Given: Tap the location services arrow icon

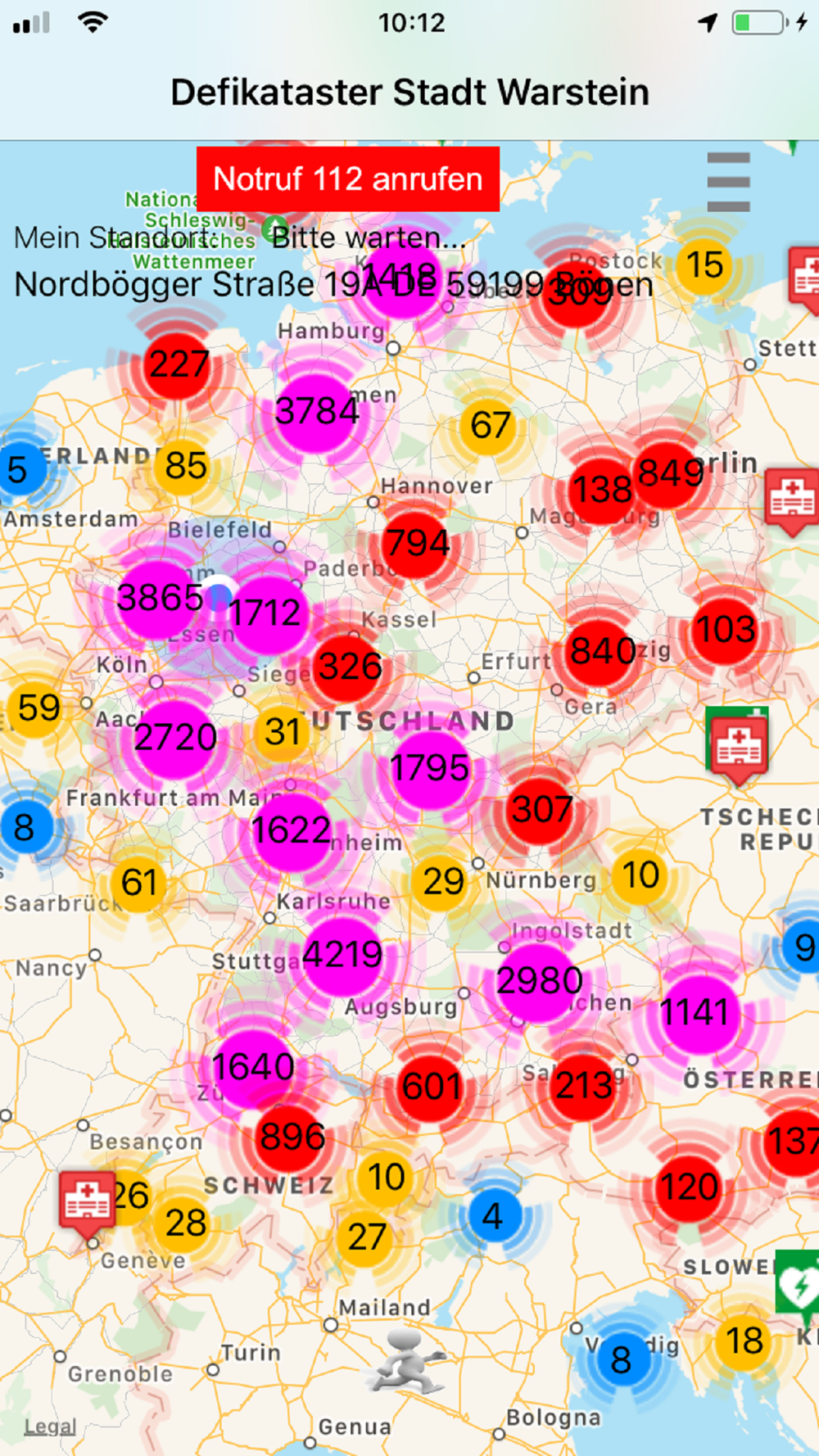Looking at the screenshot, I should point(708,22).
